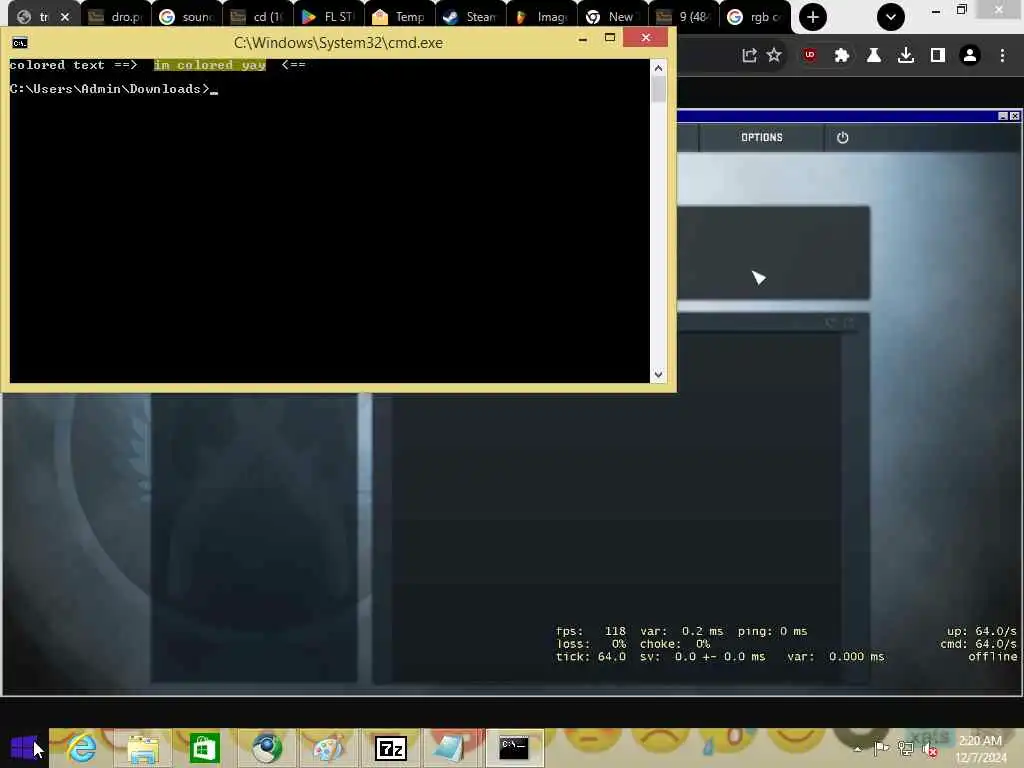Open 7-Zip from the taskbar
Image resolution: width=1024 pixels, height=768 pixels.
(391, 748)
